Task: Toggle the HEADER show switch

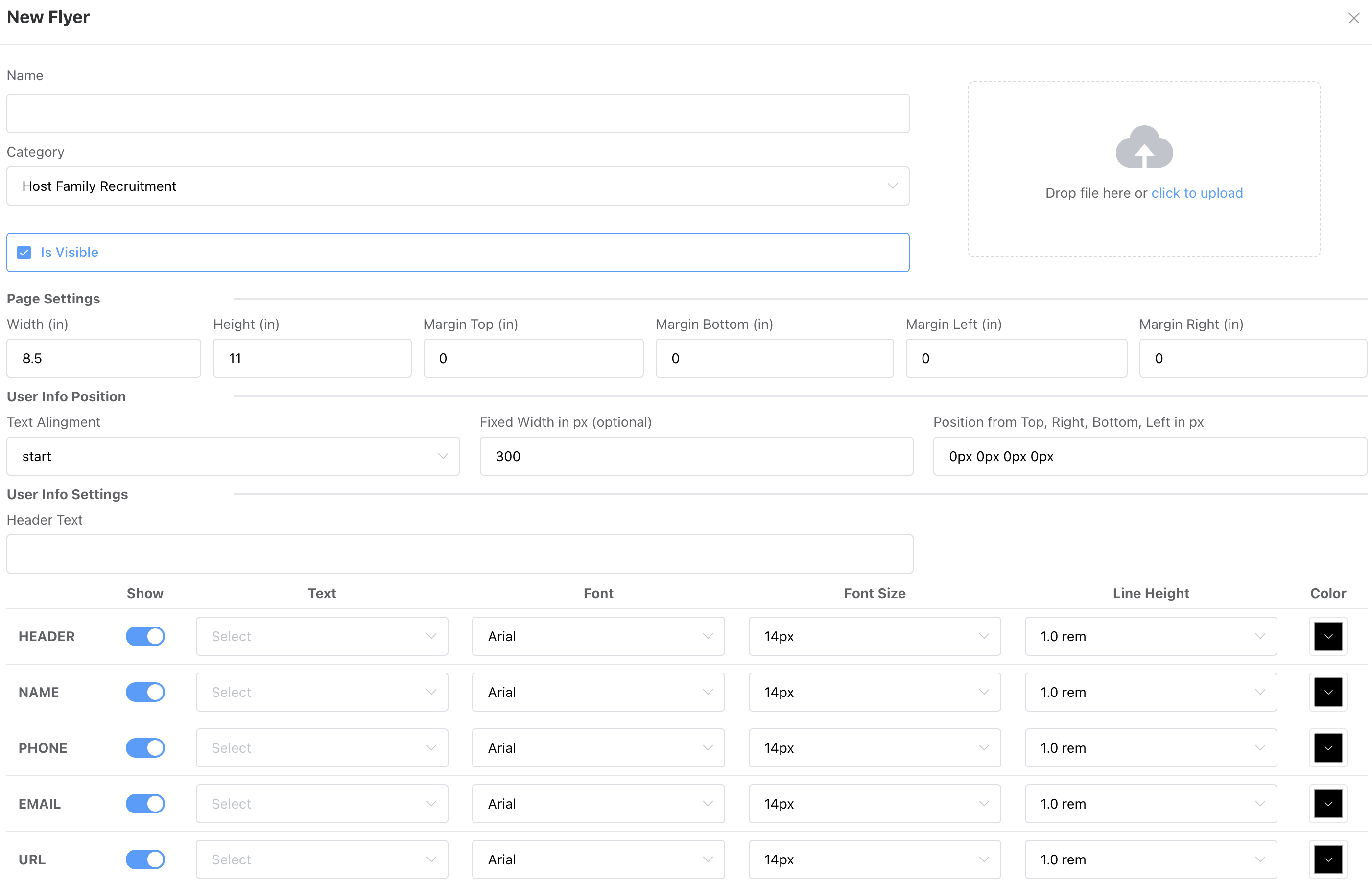Action: click(145, 636)
